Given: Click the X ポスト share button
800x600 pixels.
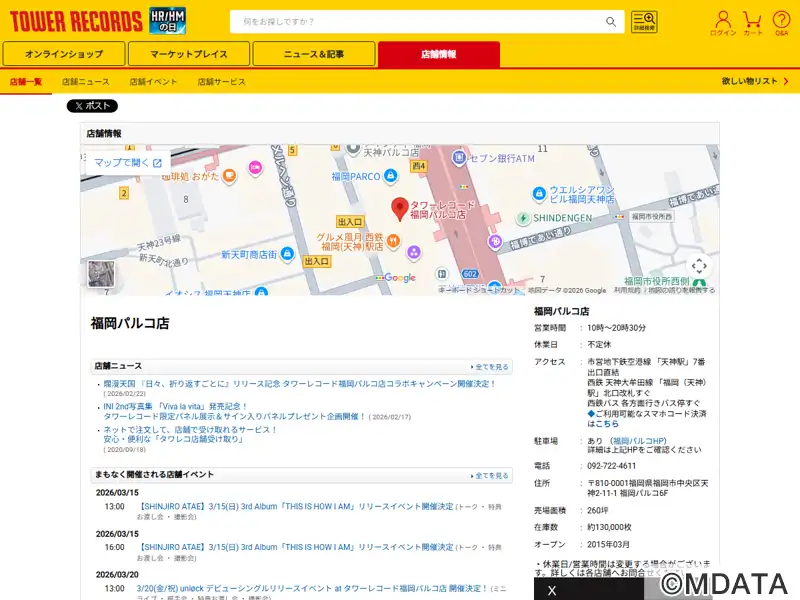Looking at the screenshot, I should [x=92, y=106].
